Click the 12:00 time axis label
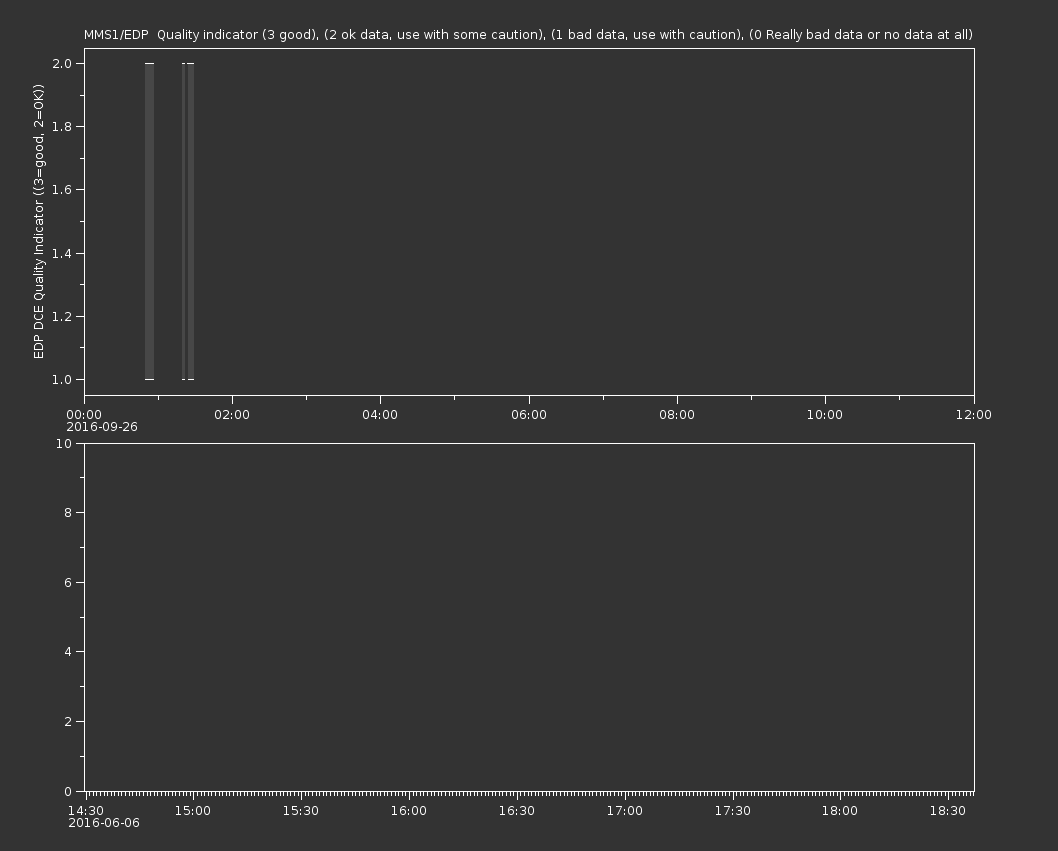This screenshot has height=851, width=1058. pyautogui.click(x=974, y=414)
